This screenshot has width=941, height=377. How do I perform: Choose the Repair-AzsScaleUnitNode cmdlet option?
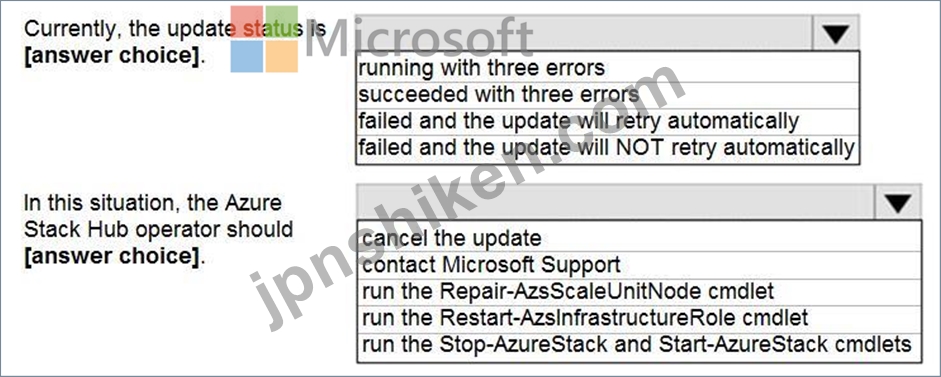coord(639,291)
